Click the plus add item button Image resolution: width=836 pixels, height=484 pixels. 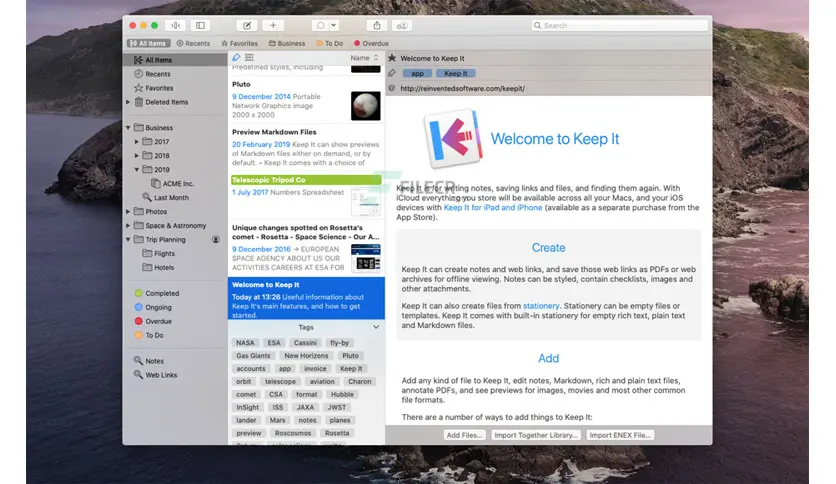pyautogui.click(x=273, y=25)
